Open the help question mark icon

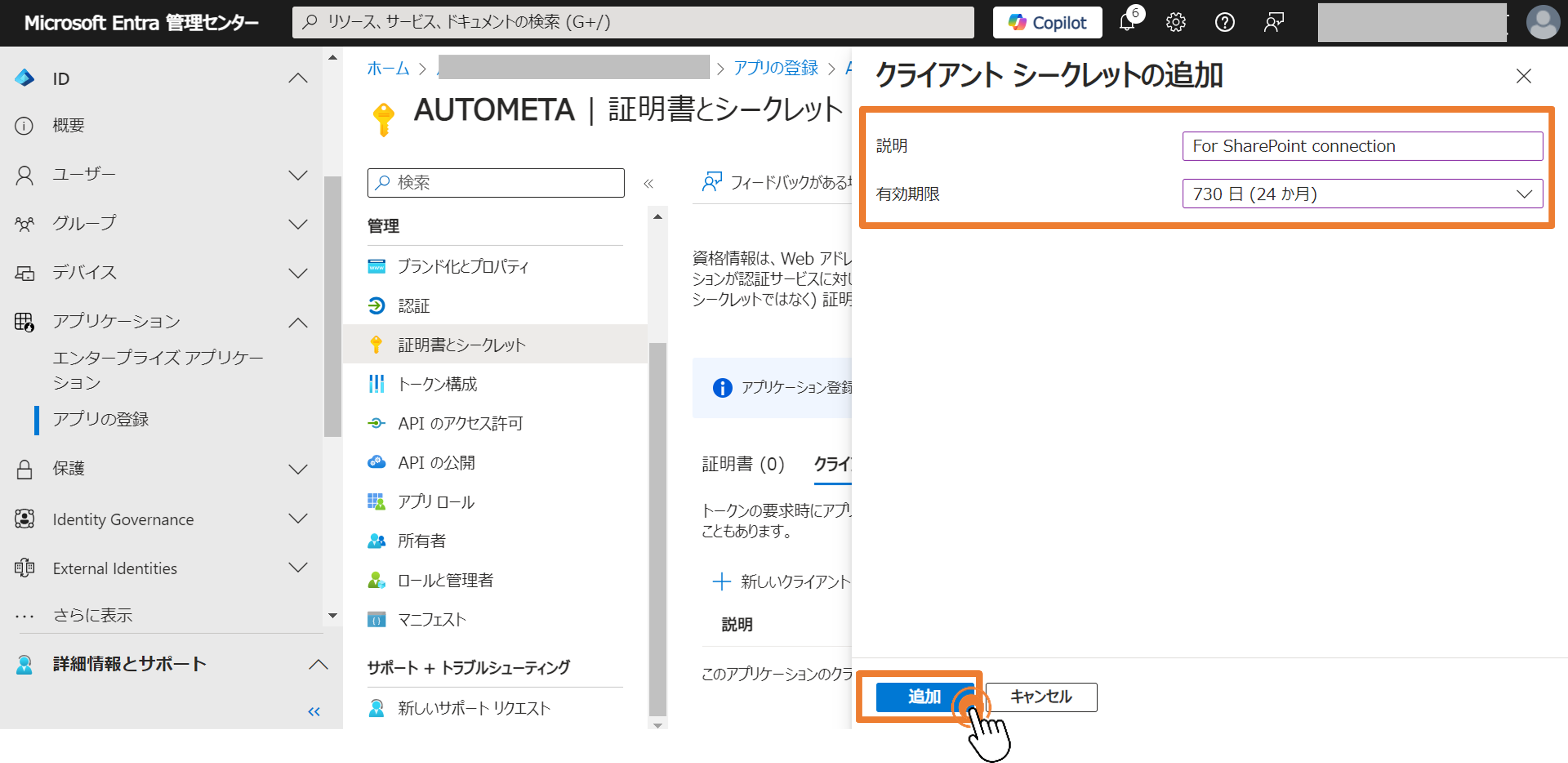click(1224, 22)
